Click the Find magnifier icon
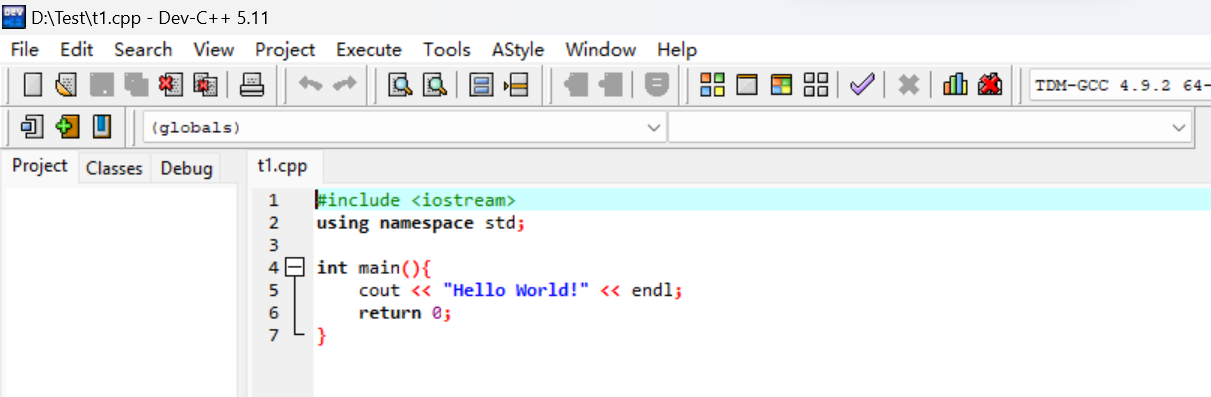The image size is (1211, 397). tap(400, 85)
